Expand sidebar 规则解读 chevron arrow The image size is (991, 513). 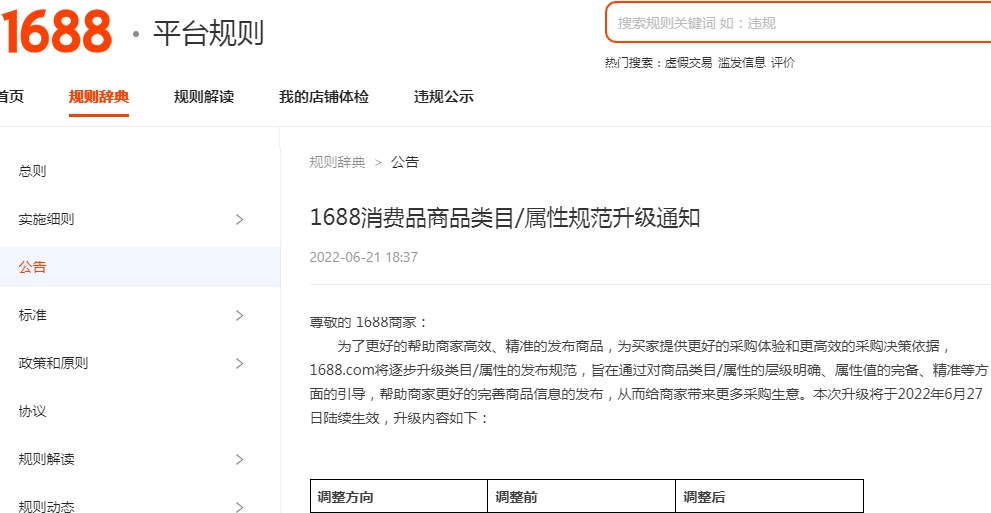pyautogui.click(x=240, y=459)
